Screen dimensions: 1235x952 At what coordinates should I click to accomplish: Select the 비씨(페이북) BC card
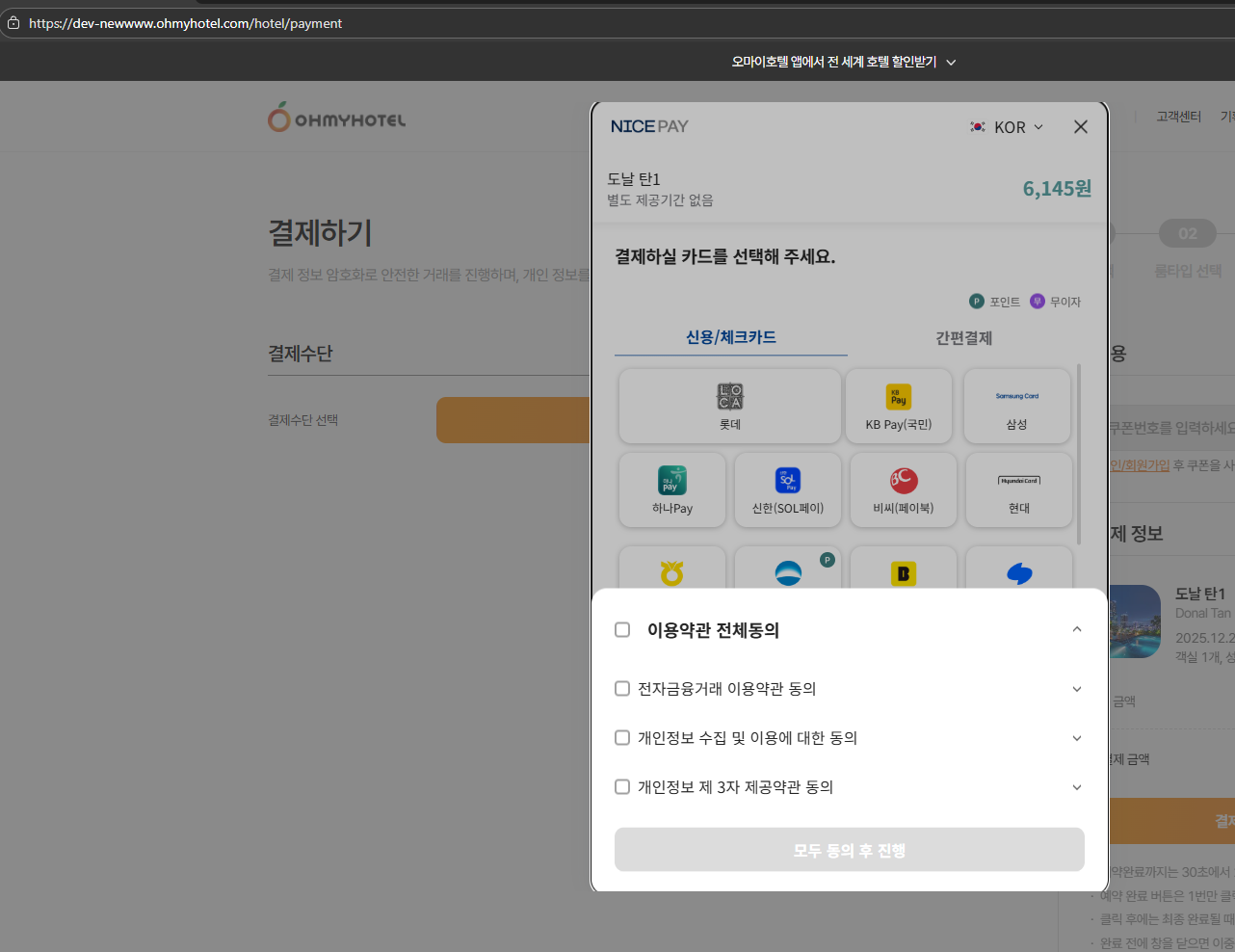pos(904,490)
